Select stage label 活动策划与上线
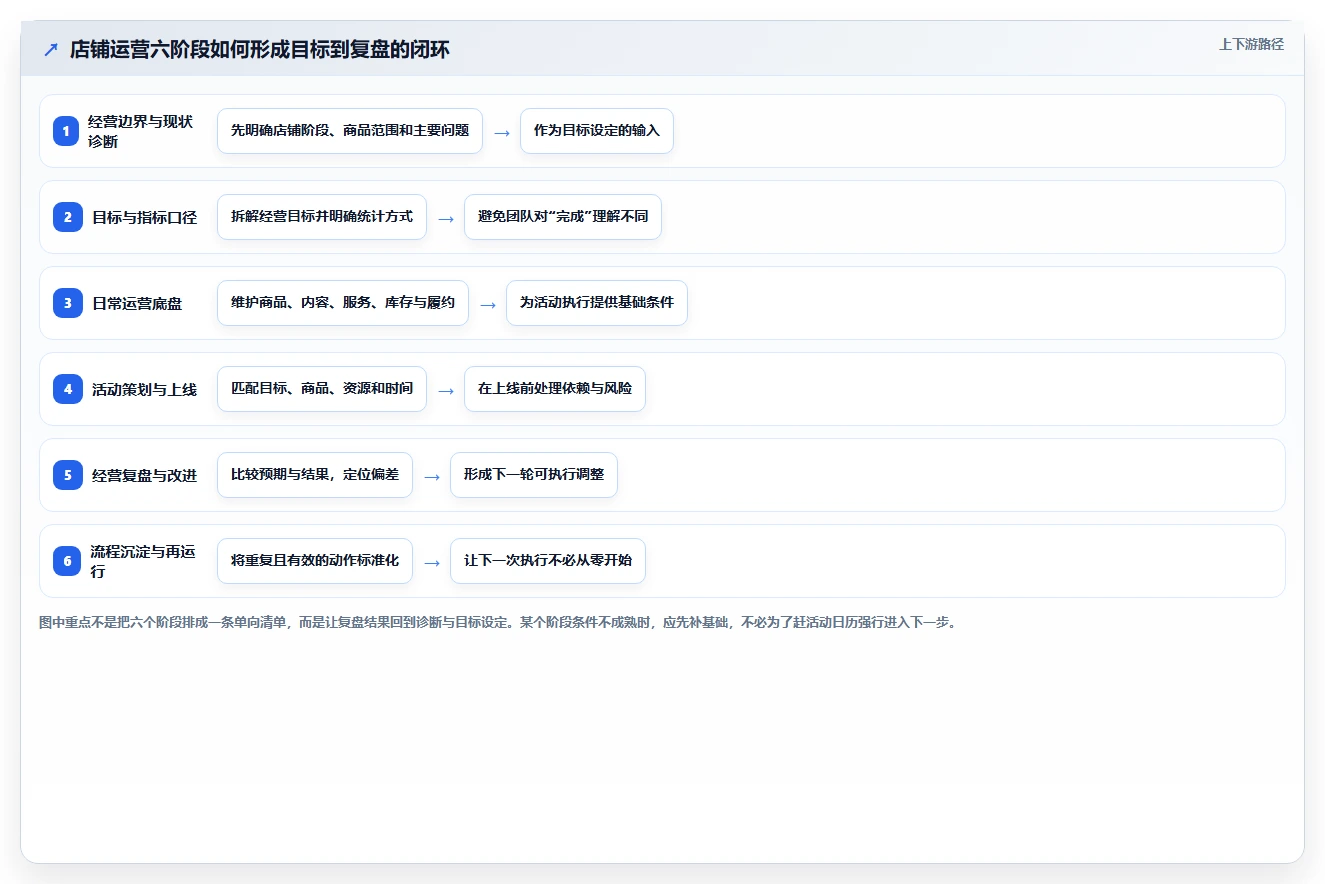 [x=145, y=389]
